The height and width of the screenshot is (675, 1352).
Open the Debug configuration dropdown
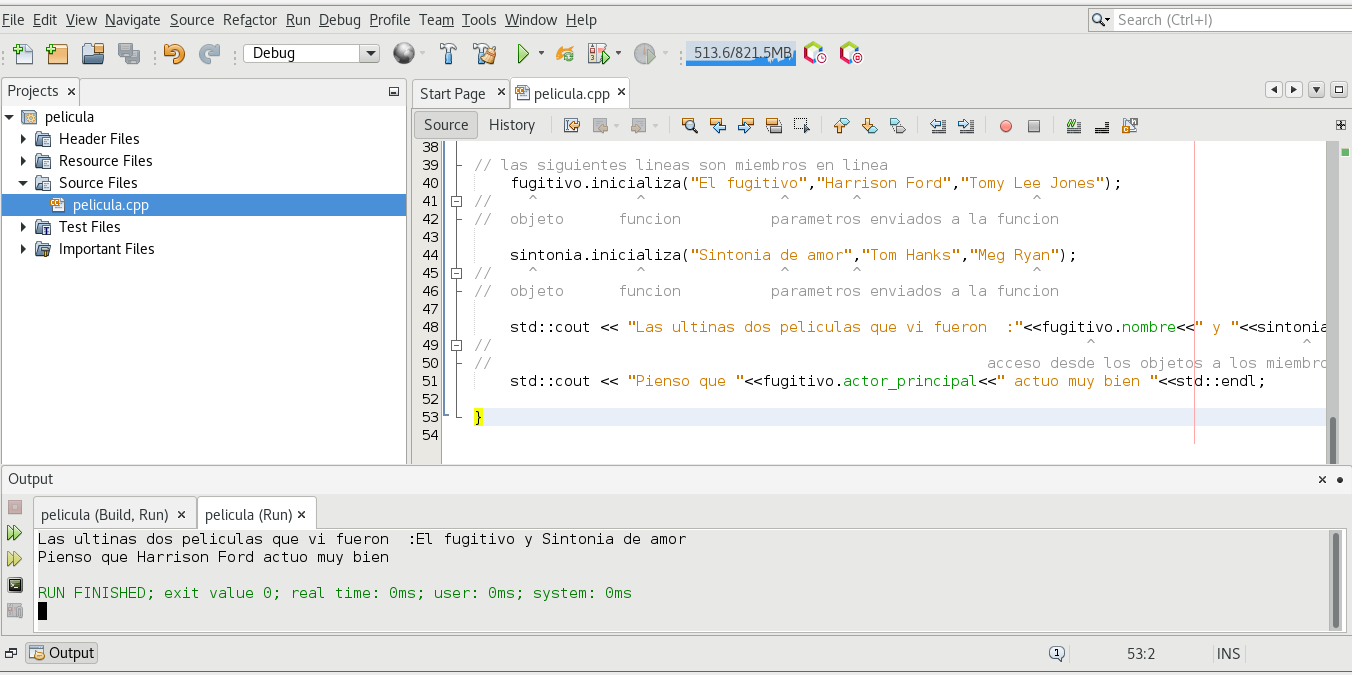pos(370,54)
